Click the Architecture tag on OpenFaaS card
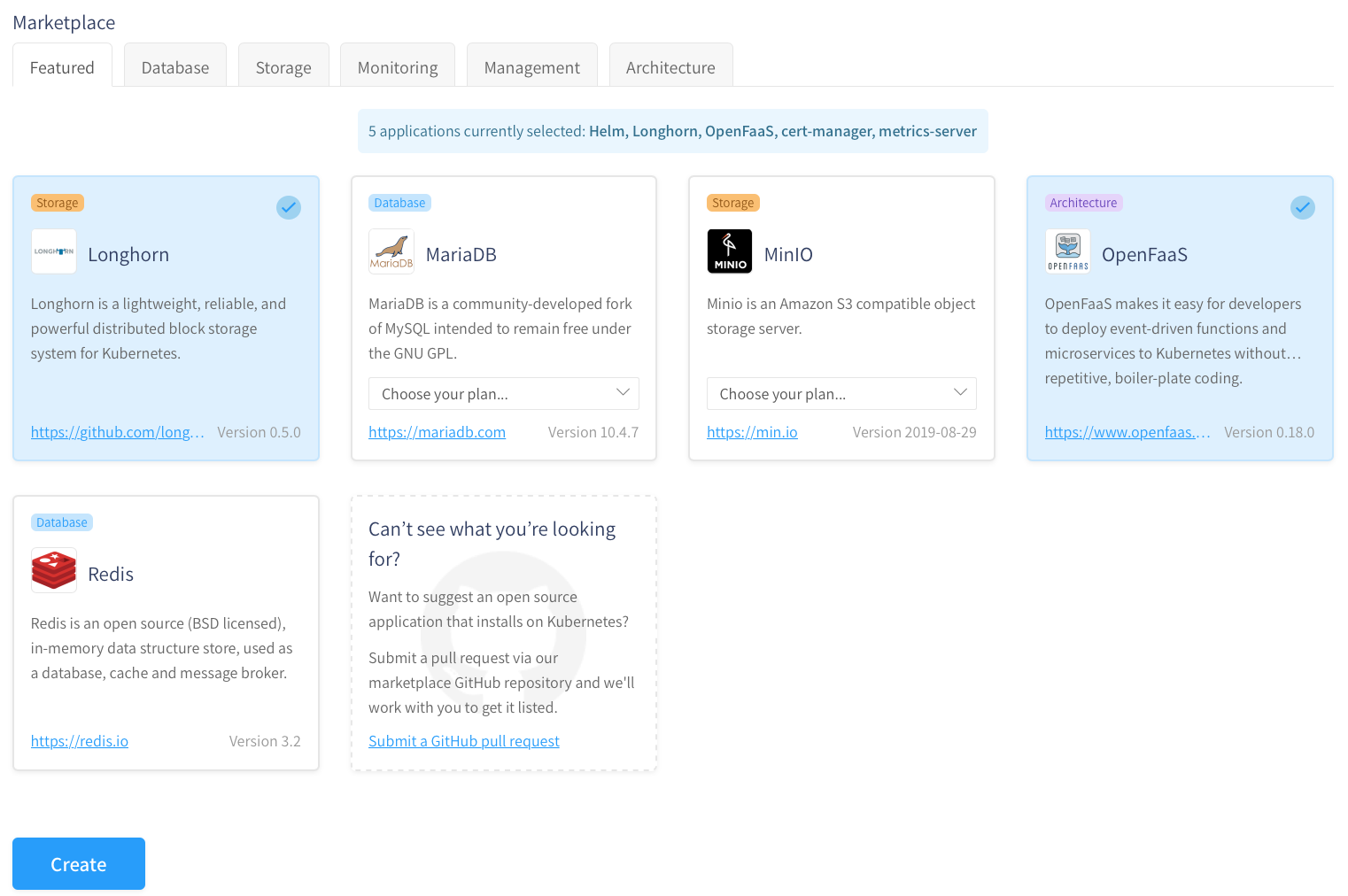The image size is (1348, 896). pyautogui.click(x=1082, y=203)
